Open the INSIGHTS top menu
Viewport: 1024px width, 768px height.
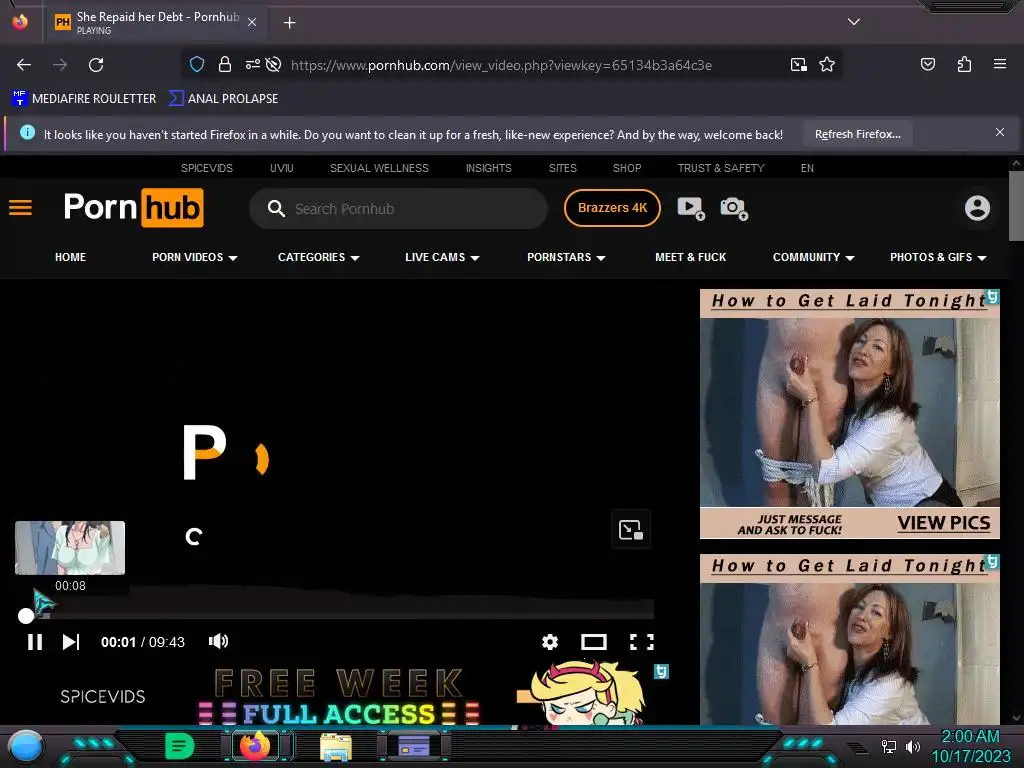tap(488, 168)
